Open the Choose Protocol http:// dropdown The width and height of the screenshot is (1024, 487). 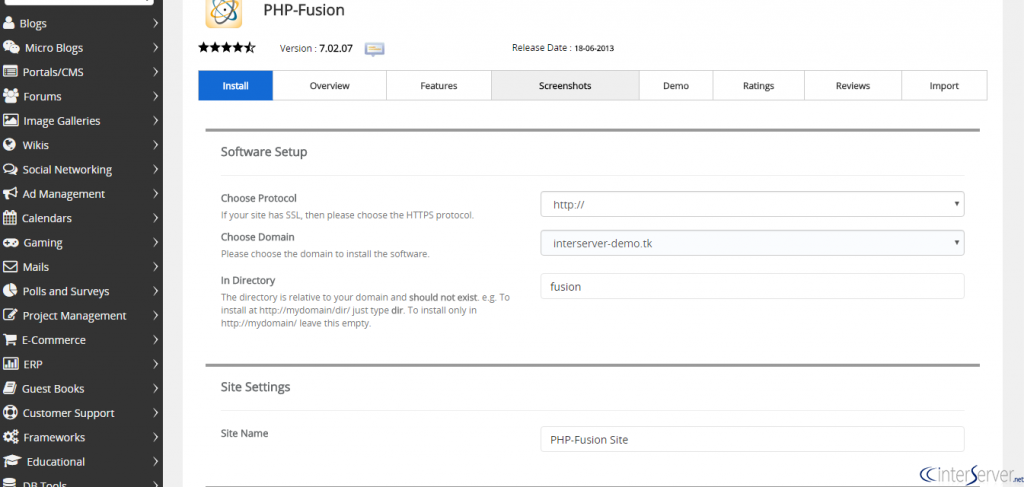point(752,204)
